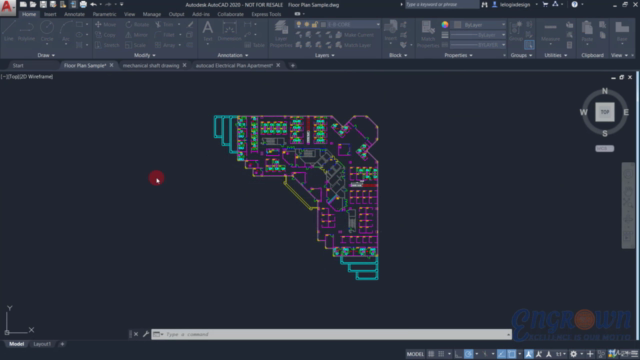The height and width of the screenshot is (360, 640).
Task: Toggle snap mode in status bar
Action: (x=441, y=354)
